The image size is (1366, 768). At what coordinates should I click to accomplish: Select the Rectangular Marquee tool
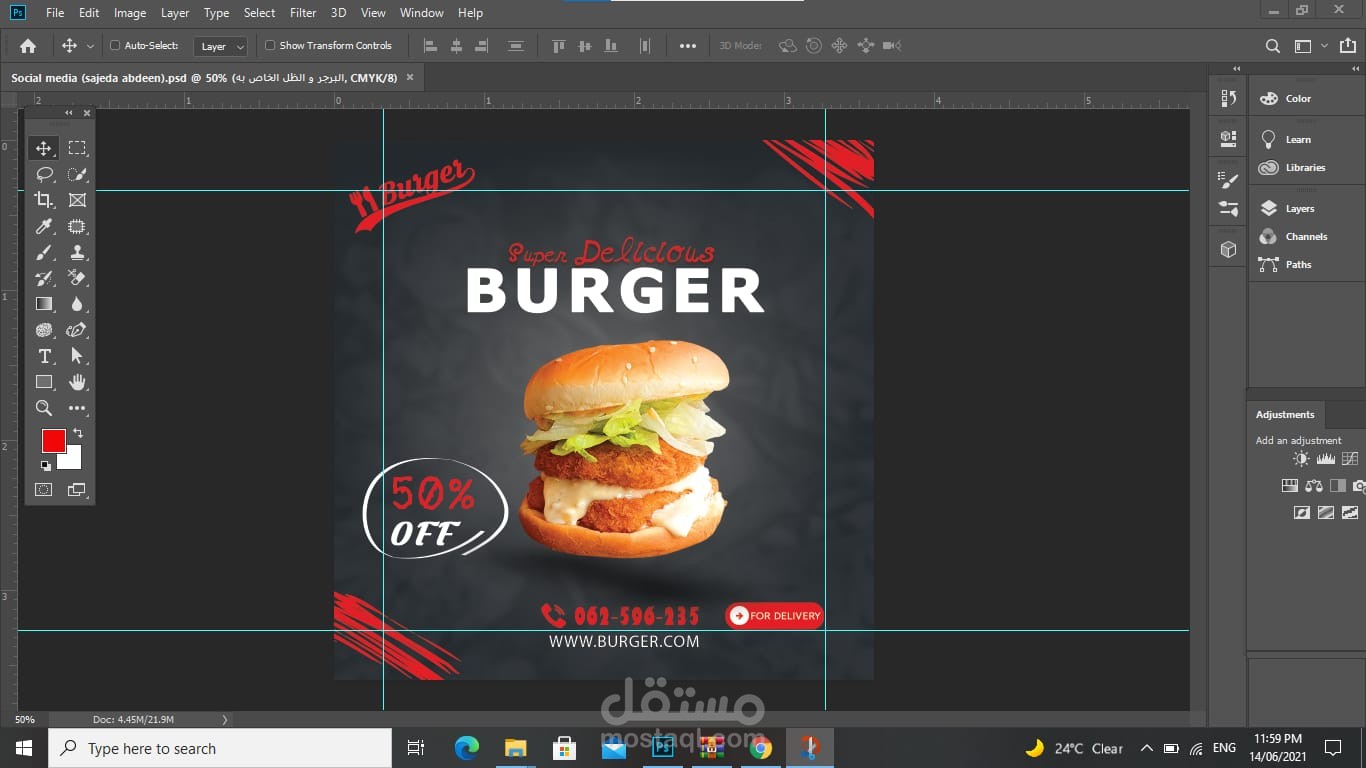point(77,148)
